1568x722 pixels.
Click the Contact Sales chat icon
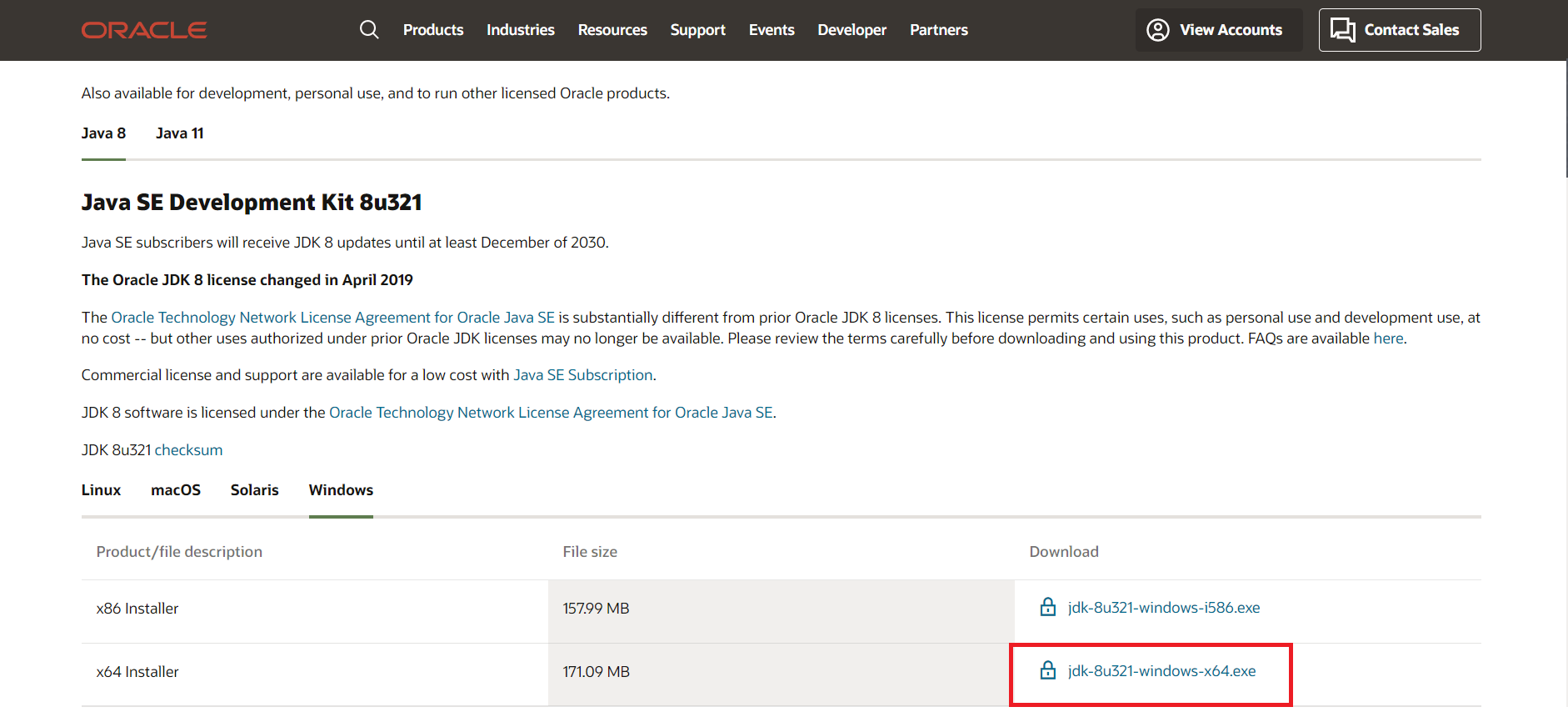(1342, 30)
